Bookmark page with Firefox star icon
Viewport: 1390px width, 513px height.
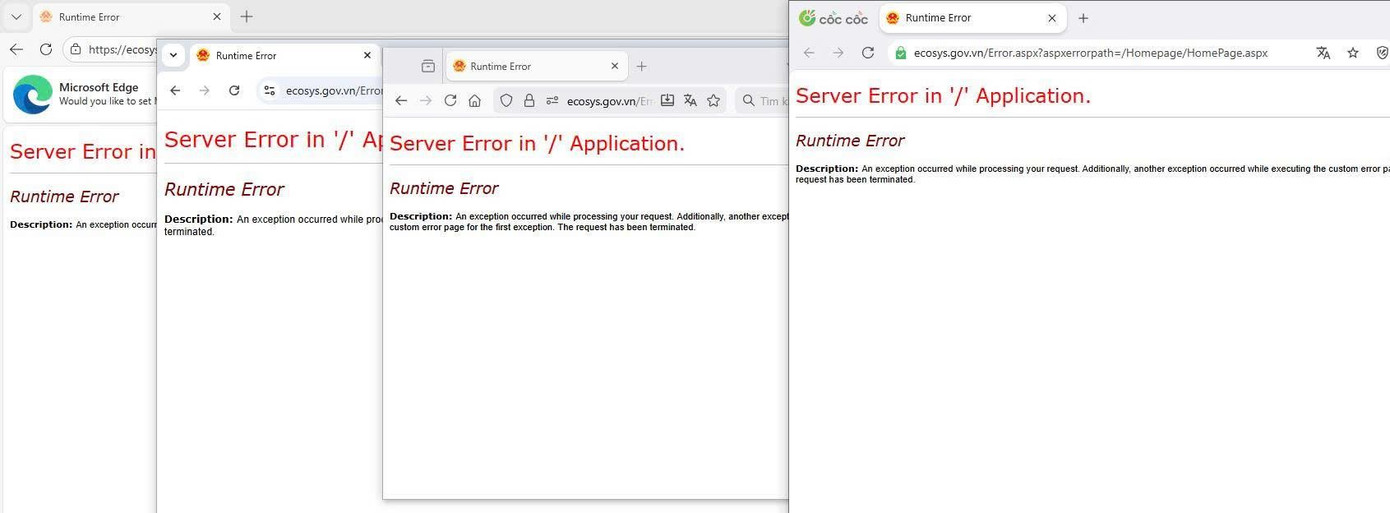click(x=713, y=101)
